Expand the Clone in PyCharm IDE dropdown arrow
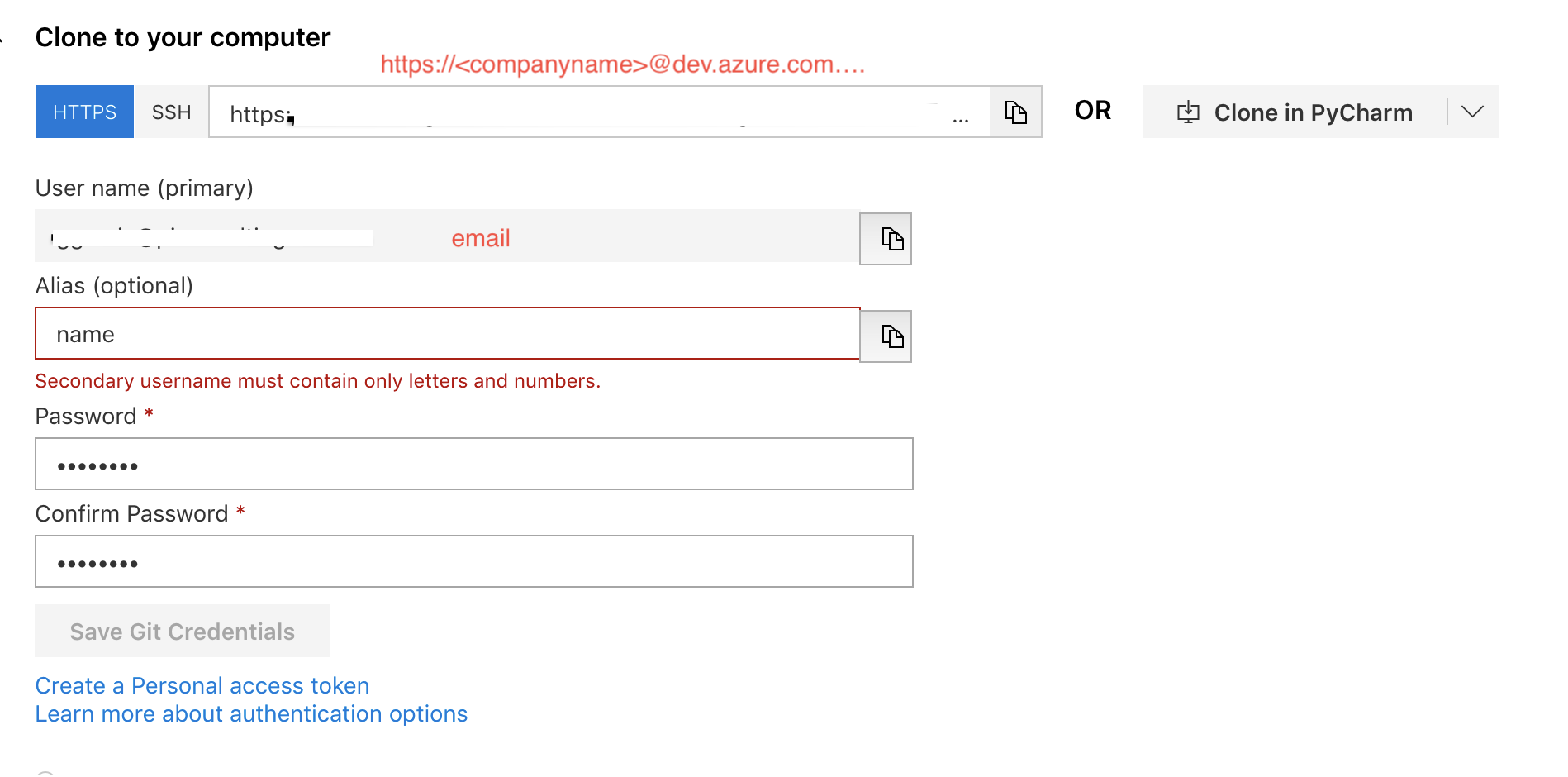This screenshot has width=1568, height=777. pos(1472,112)
